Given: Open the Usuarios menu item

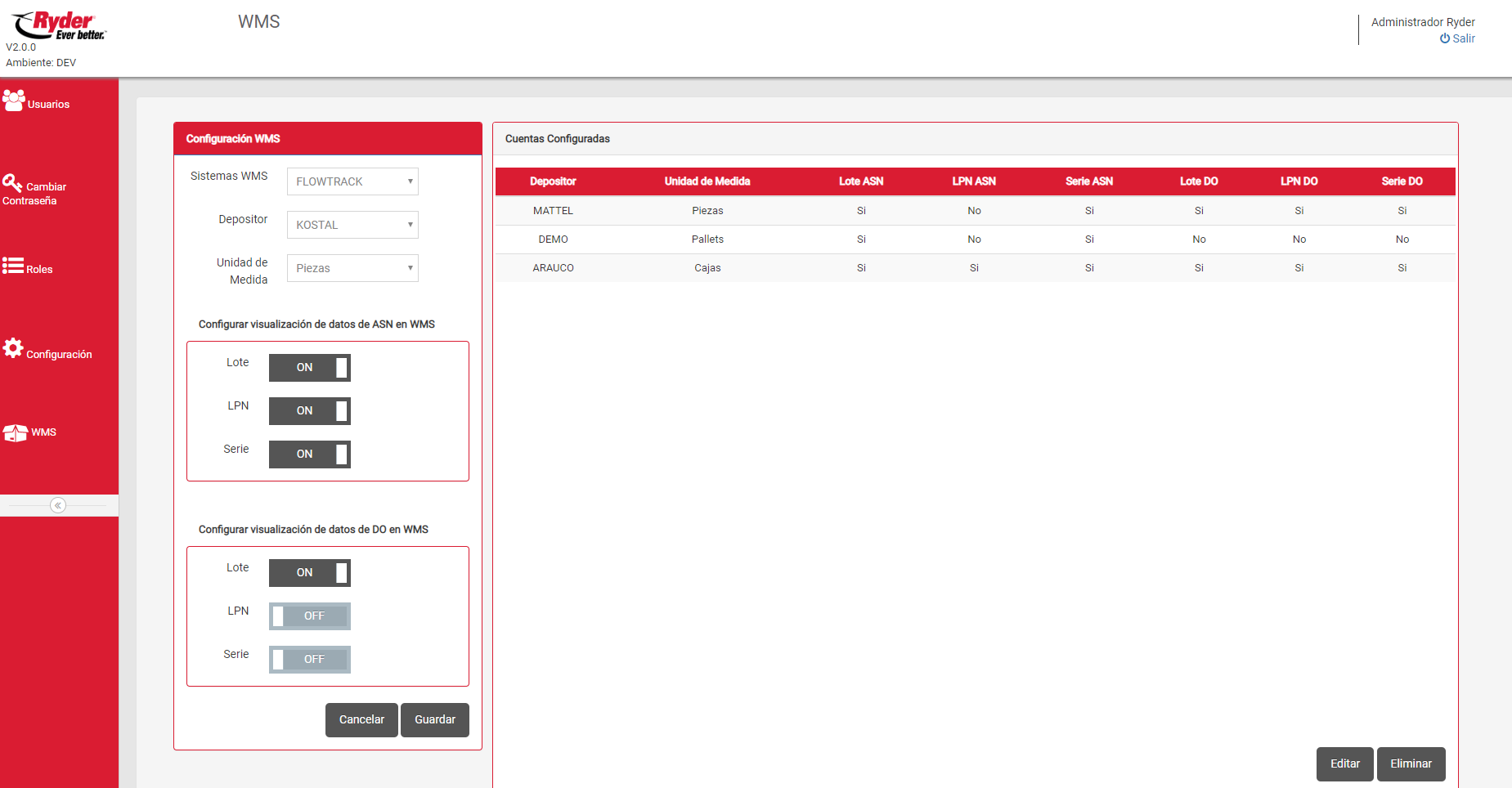Looking at the screenshot, I should click(x=48, y=105).
